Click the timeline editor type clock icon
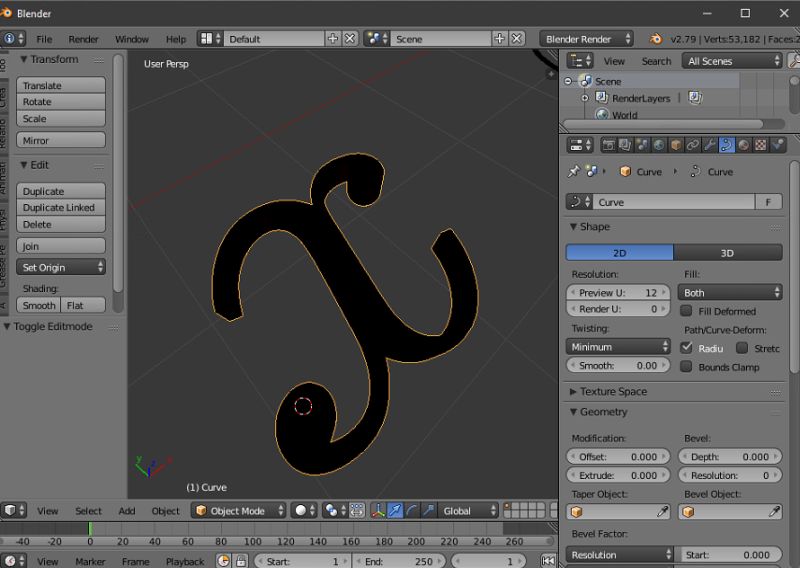The image size is (800, 568). (x=14, y=561)
